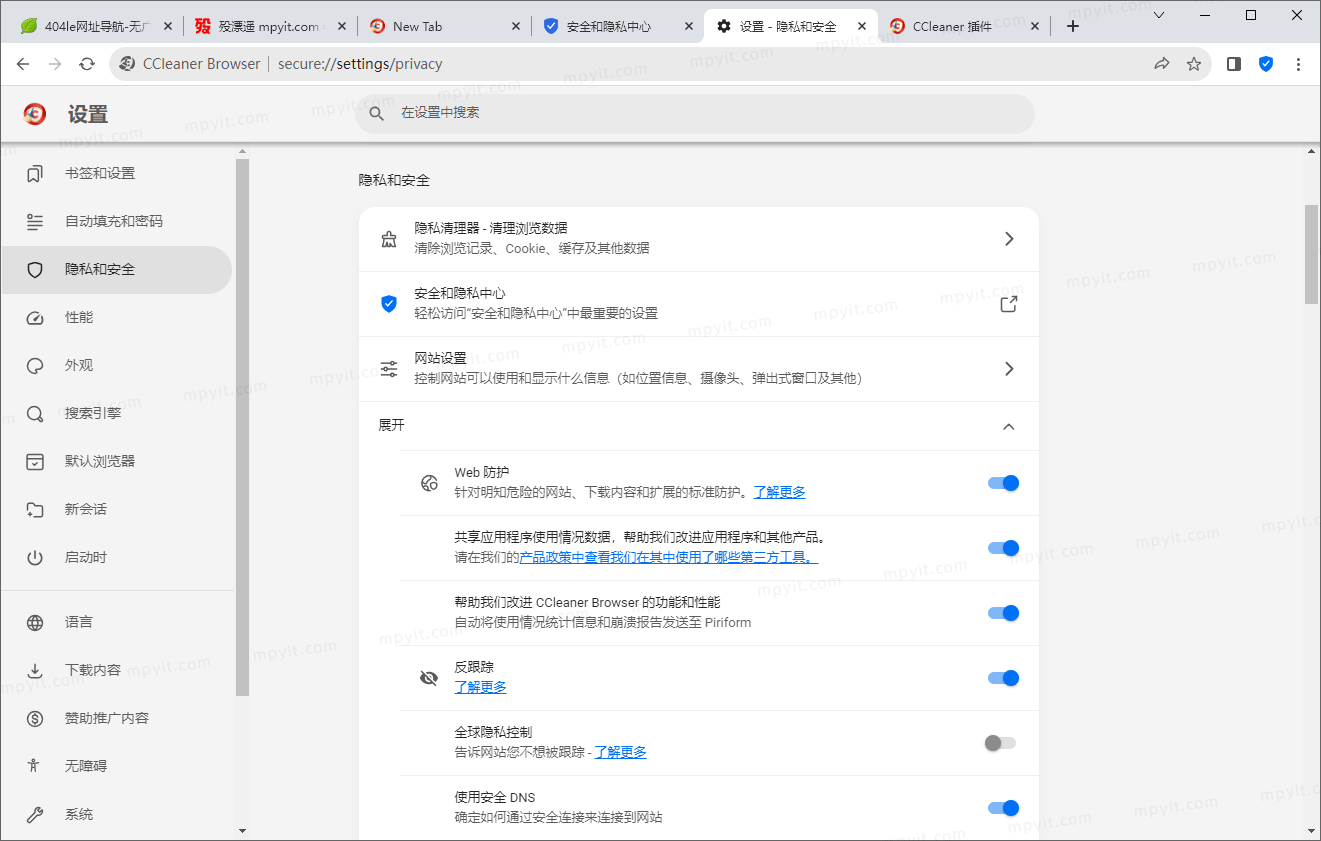This screenshot has height=841, width=1321.
Task: Toggle 帮助我们改进 CCleaner Browser switch
Action: coord(1003,613)
